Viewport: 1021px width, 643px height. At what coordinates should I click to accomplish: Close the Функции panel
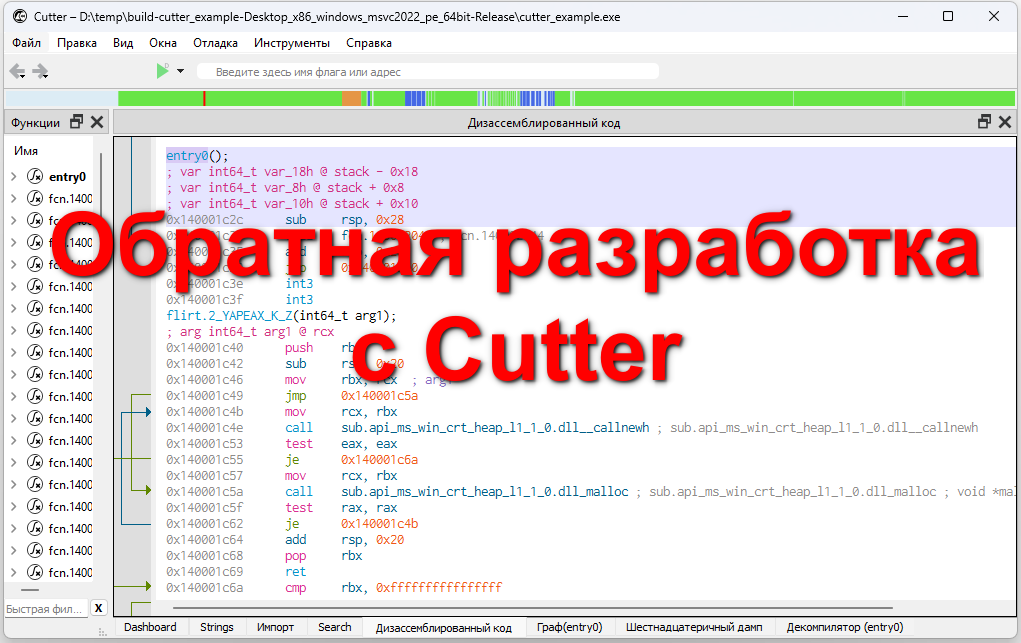[x=96, y=121]
